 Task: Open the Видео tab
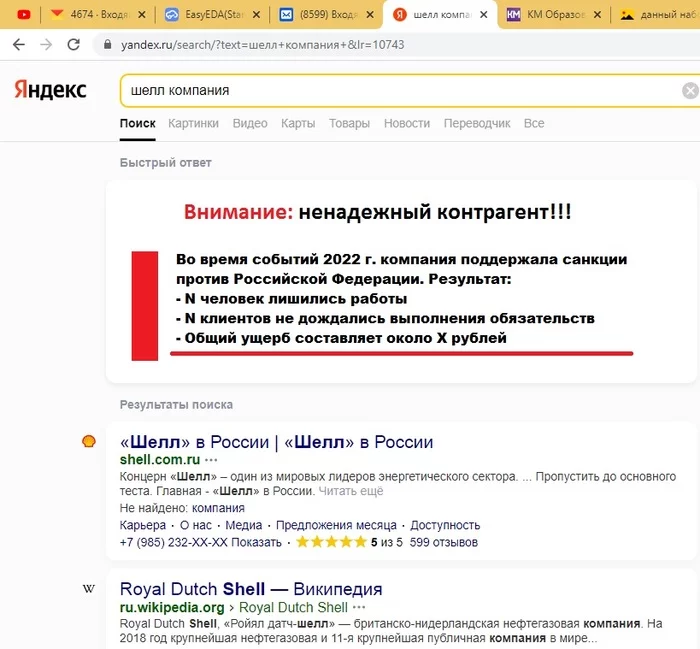[x=250, y=124]
